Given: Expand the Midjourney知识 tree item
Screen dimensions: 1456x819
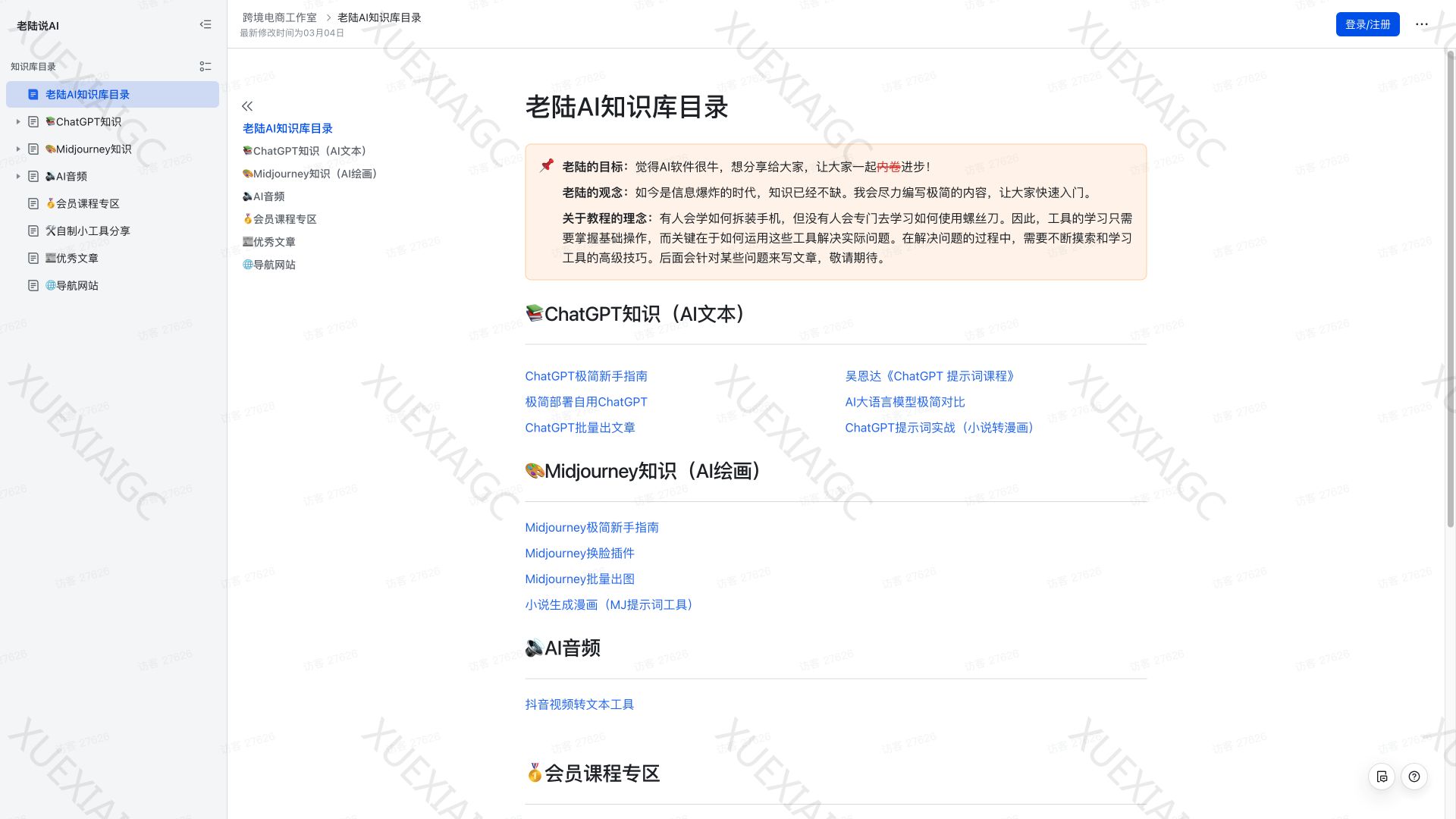Looking at the screenshot, I should [17, 149].
